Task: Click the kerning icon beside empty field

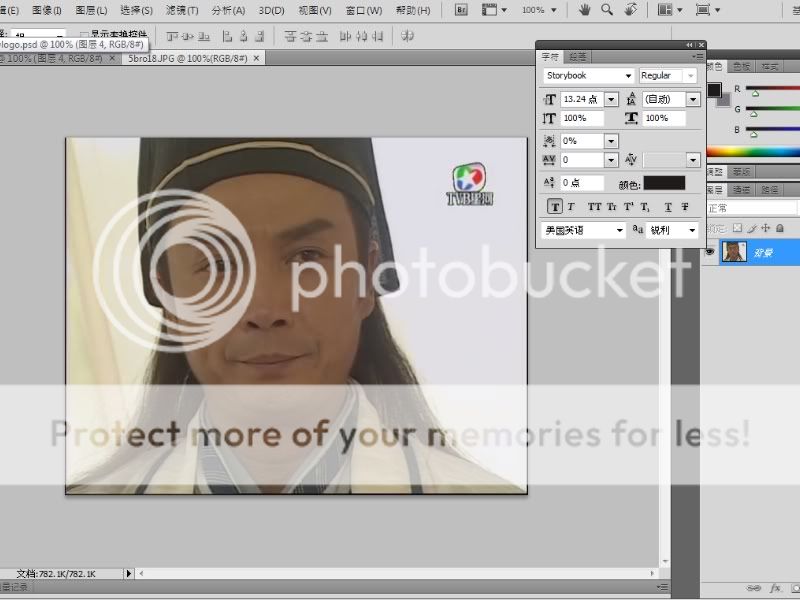Action: click(631, 160)
